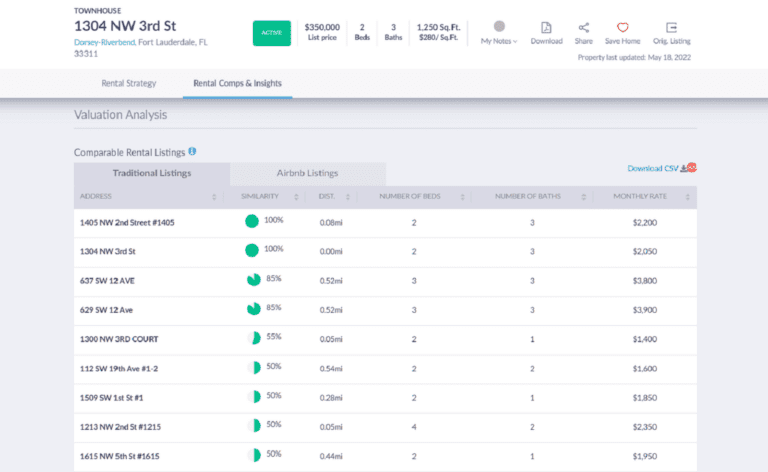Viewport: 768px width, 472px height.
Task: Click info icon beside Comparable Rental Listings
Action: [x=192, y=152]
